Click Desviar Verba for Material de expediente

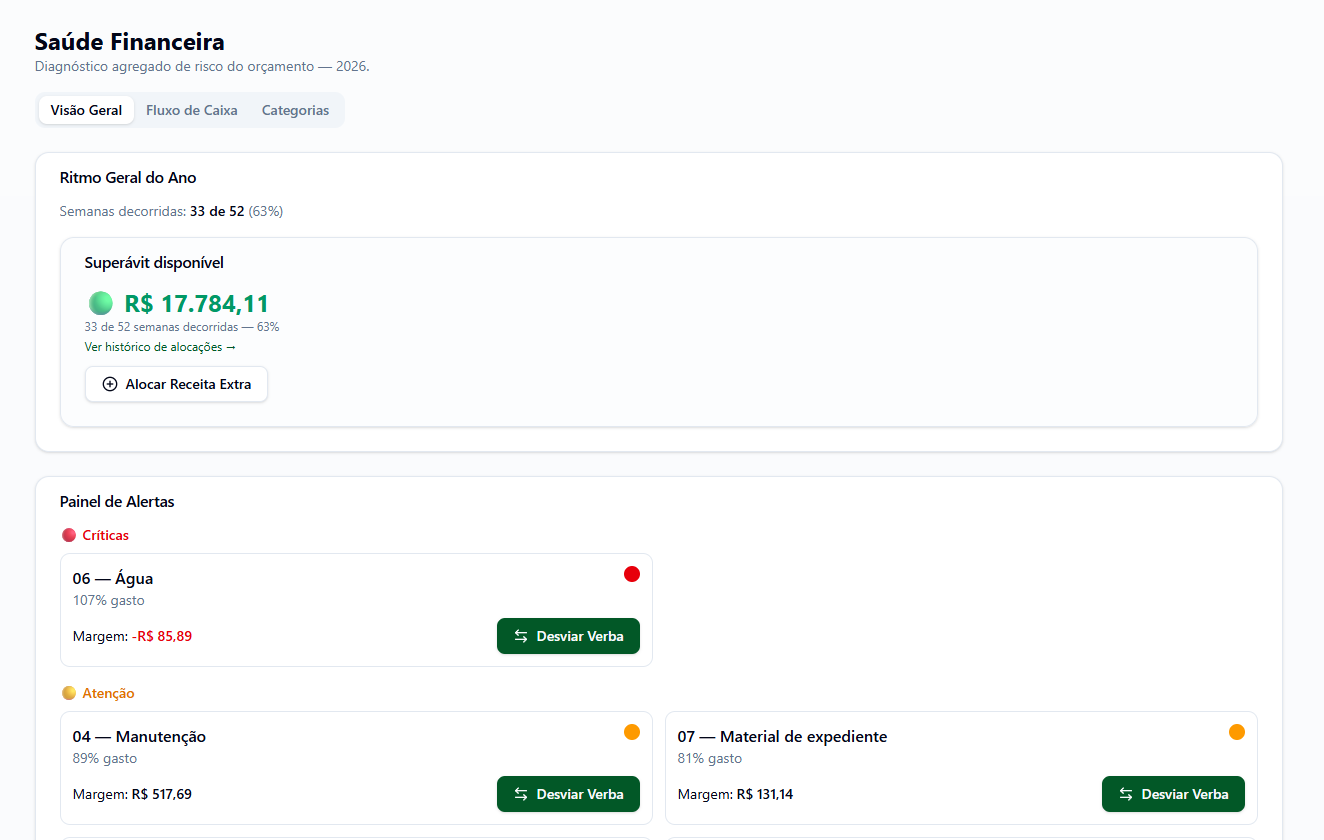pos(1173,794)
